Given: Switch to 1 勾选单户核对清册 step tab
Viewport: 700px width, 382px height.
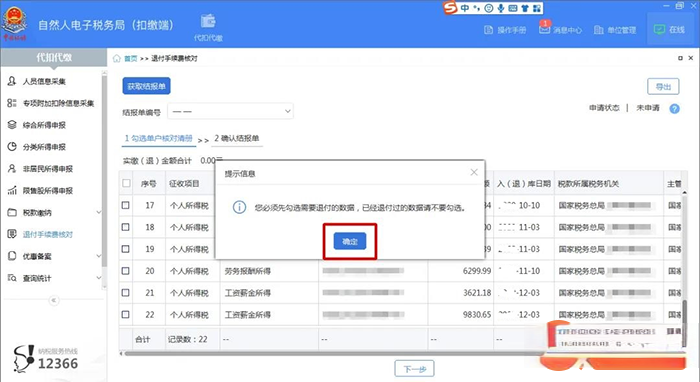Looking at the screenshot, I should point(158,138).
